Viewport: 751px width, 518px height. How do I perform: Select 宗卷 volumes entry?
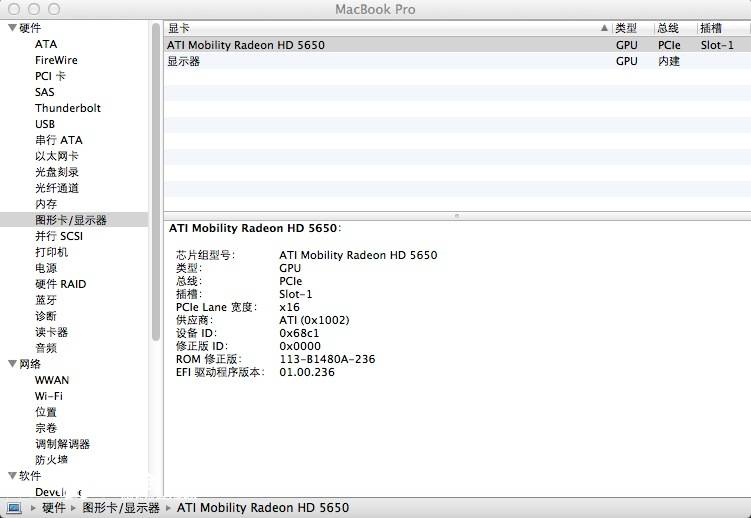click(46, 428)
